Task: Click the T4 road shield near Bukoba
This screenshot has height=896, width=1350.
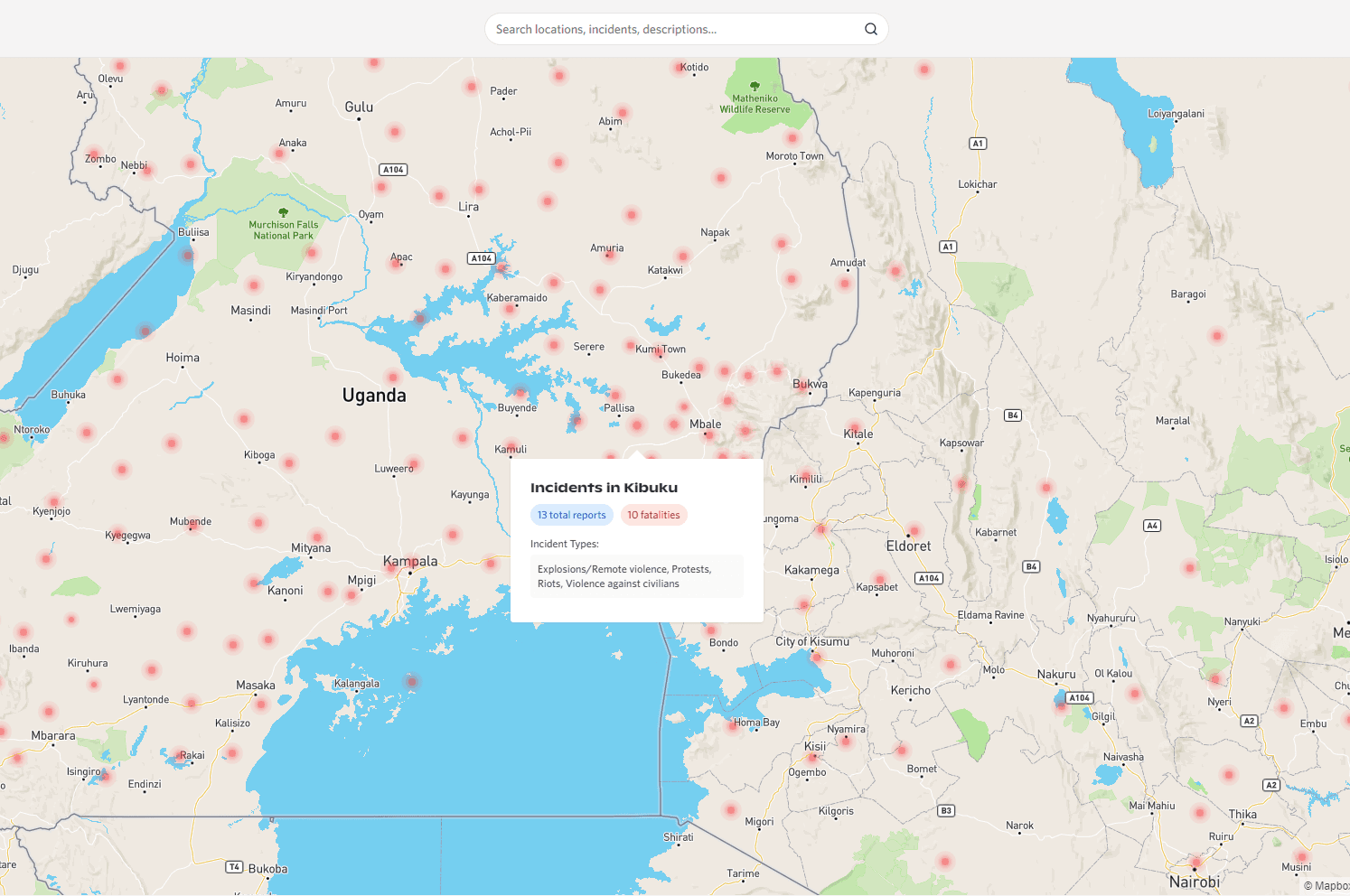Action: [234, 867]
